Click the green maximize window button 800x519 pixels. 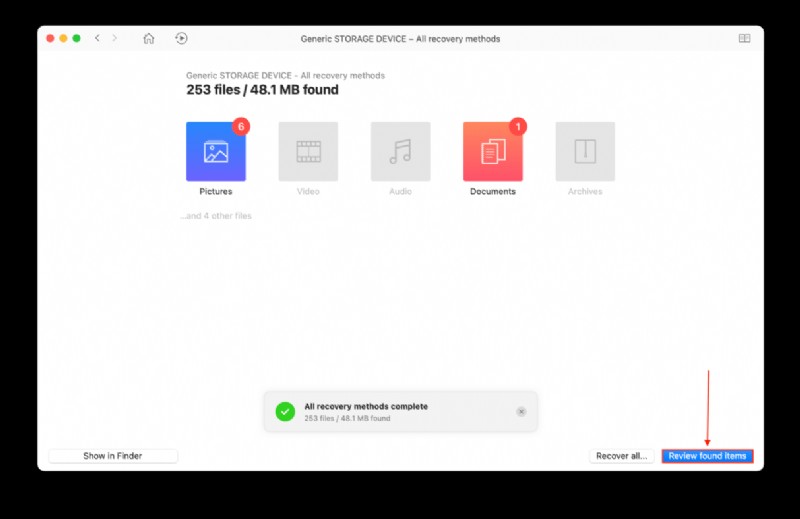(77, 38)
